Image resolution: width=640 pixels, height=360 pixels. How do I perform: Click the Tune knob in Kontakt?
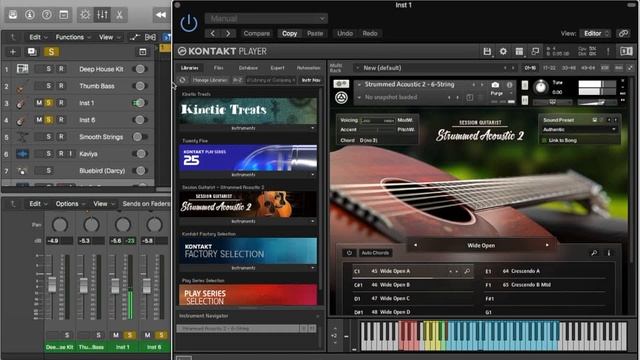tap(541, 87)
